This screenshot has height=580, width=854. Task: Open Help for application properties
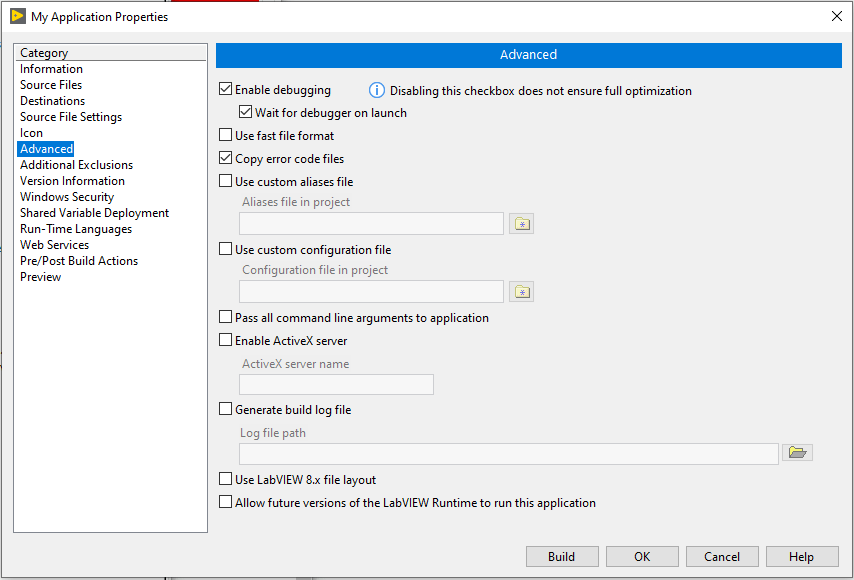tap(802, 556)
